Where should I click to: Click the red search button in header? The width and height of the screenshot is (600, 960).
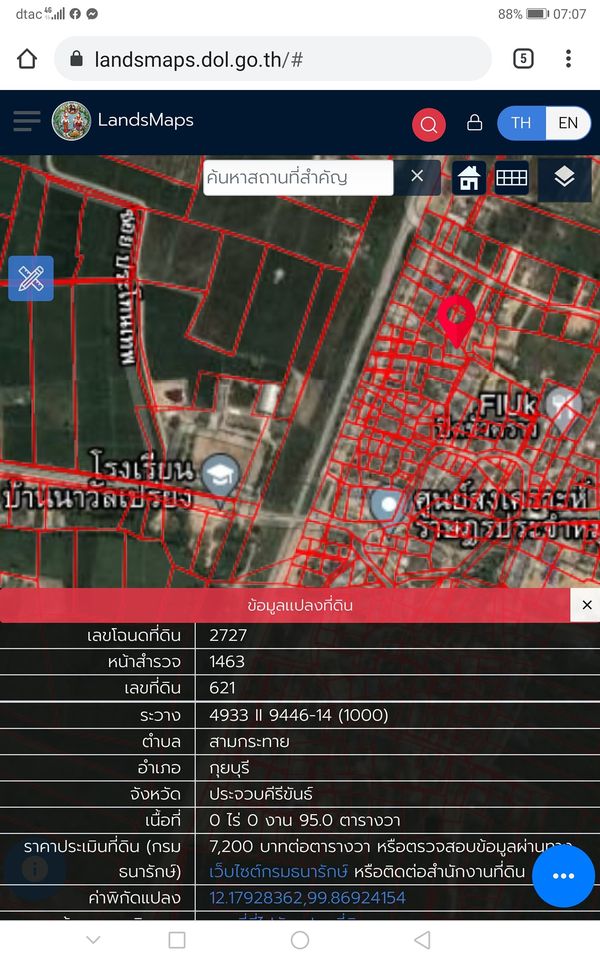point(429,124)
